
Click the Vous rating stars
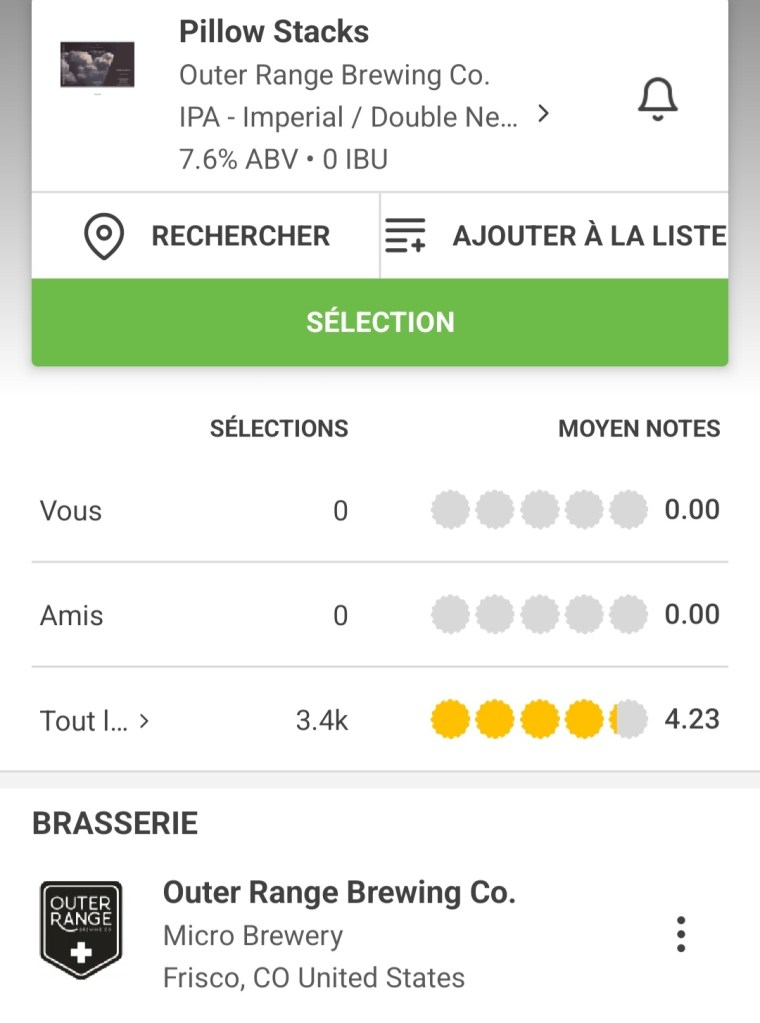pyautogui.click(x=539, y=510)
